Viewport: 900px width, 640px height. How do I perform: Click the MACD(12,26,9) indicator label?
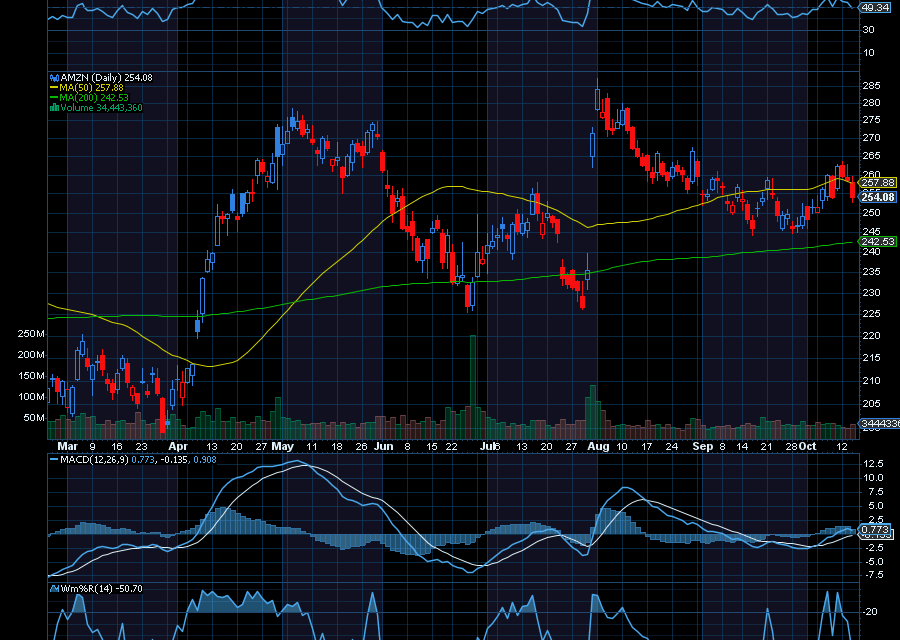coord(95,460)
